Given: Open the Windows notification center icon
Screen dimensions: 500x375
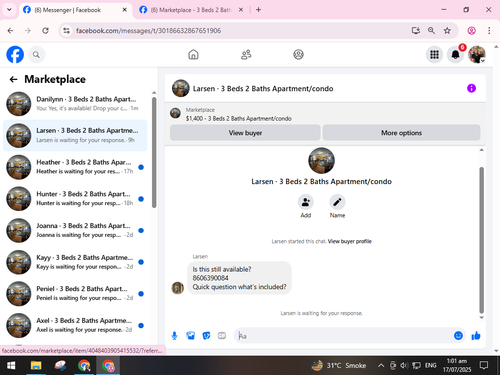Looking at the screenshot, I should coord(484,366).
